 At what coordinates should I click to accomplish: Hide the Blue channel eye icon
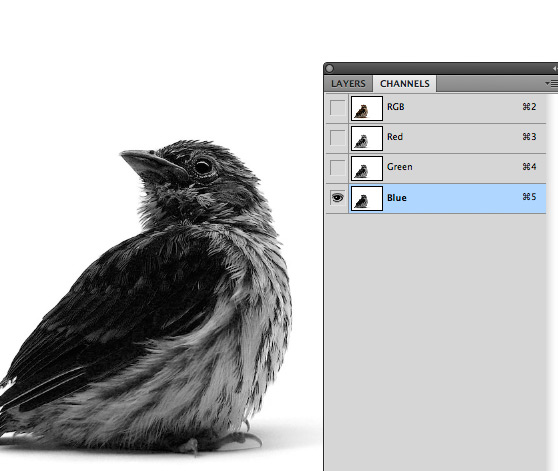point(337,197)
